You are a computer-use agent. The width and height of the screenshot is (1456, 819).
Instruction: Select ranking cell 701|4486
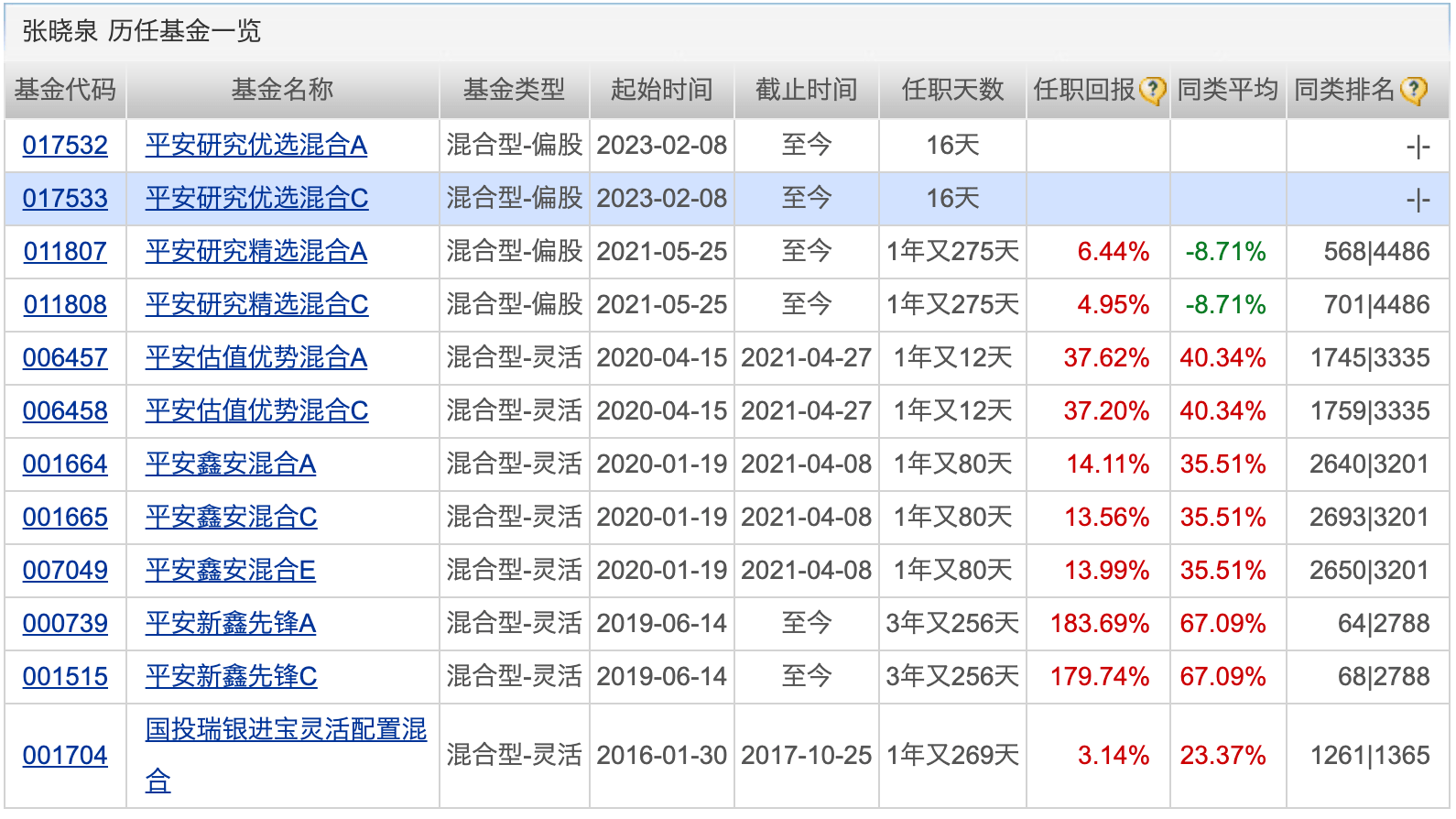[1376, 304]
